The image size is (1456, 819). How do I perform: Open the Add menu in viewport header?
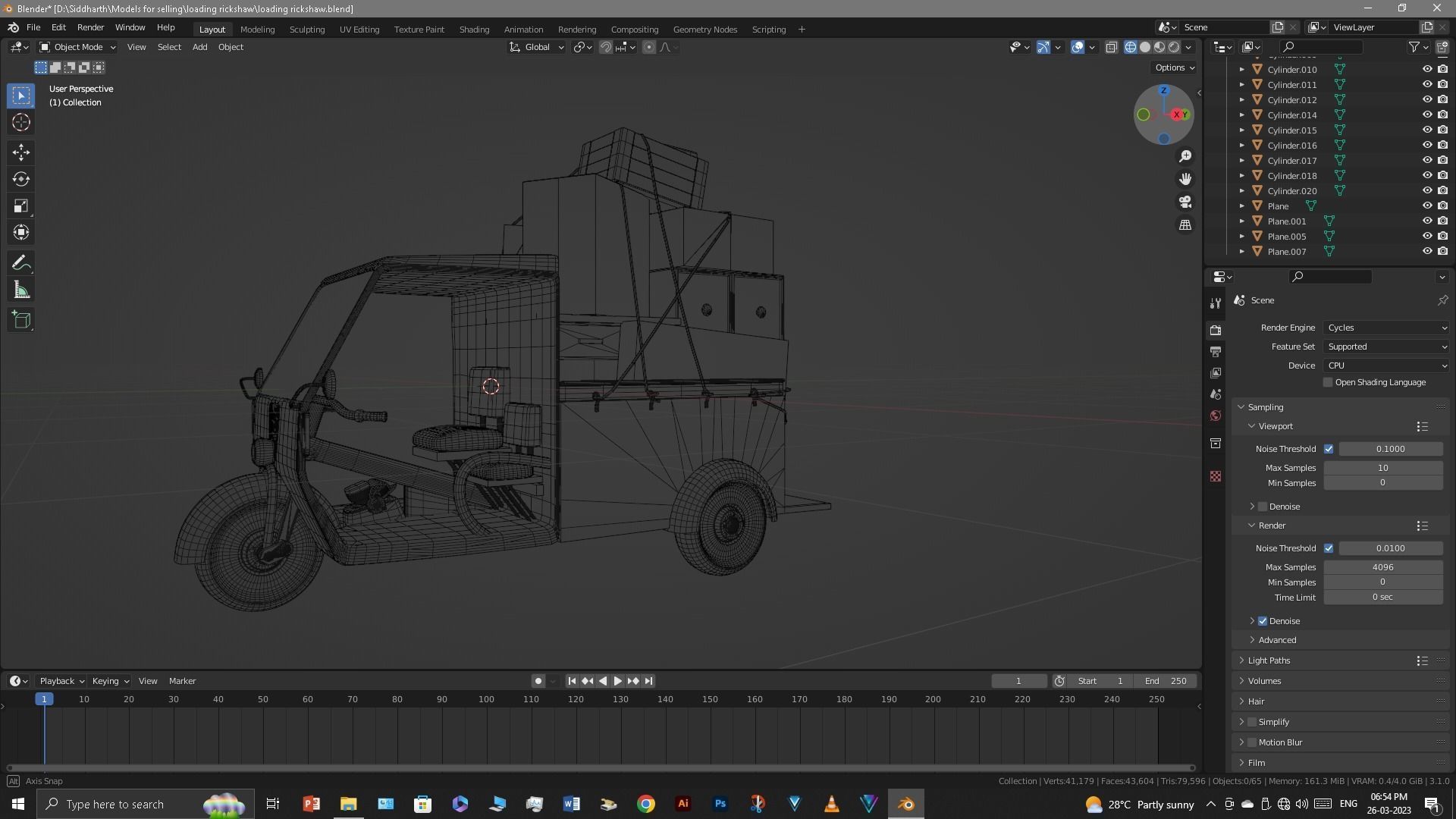(x=199, y=47)
